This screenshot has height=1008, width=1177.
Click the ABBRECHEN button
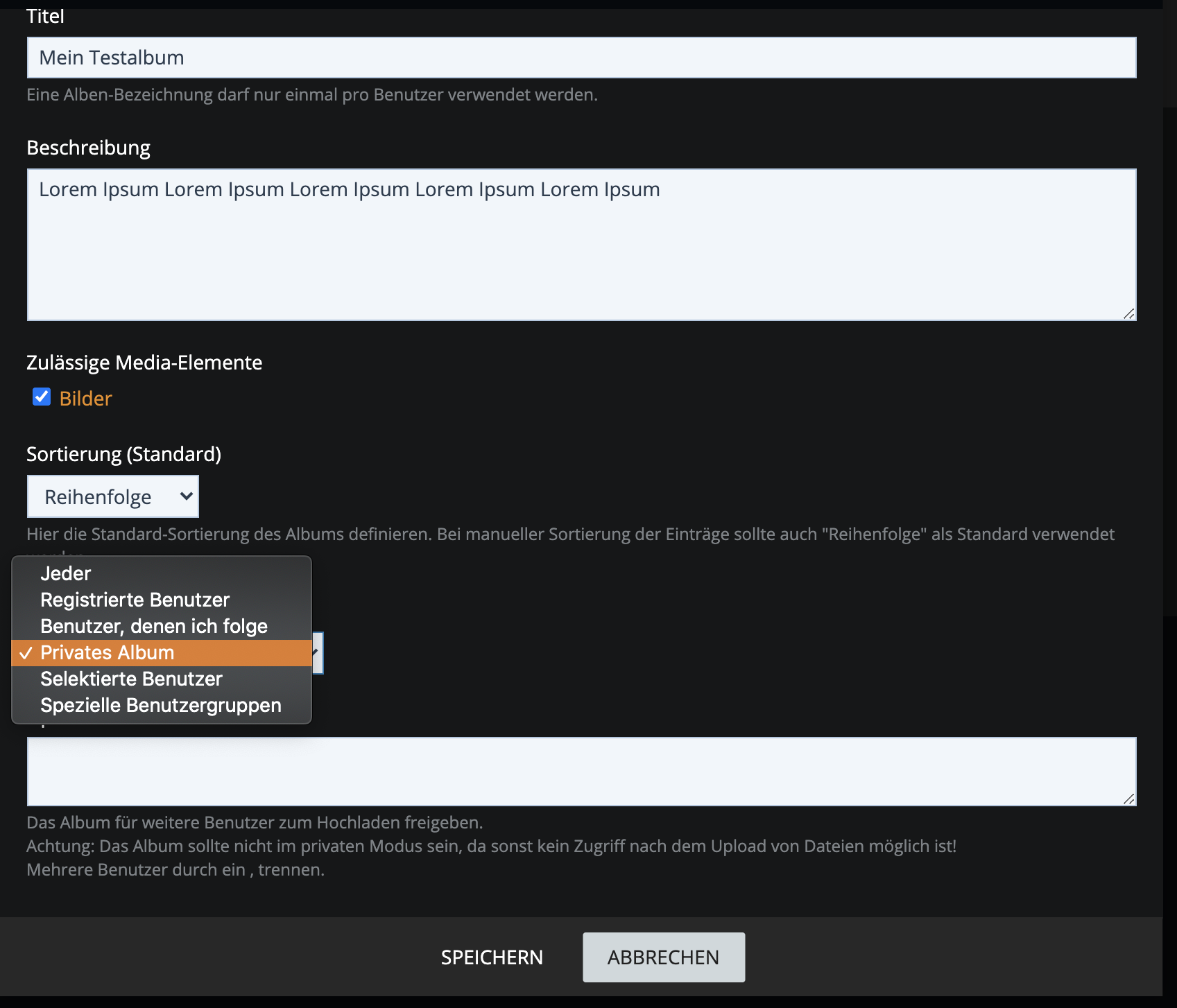click(x=663, y=957)
